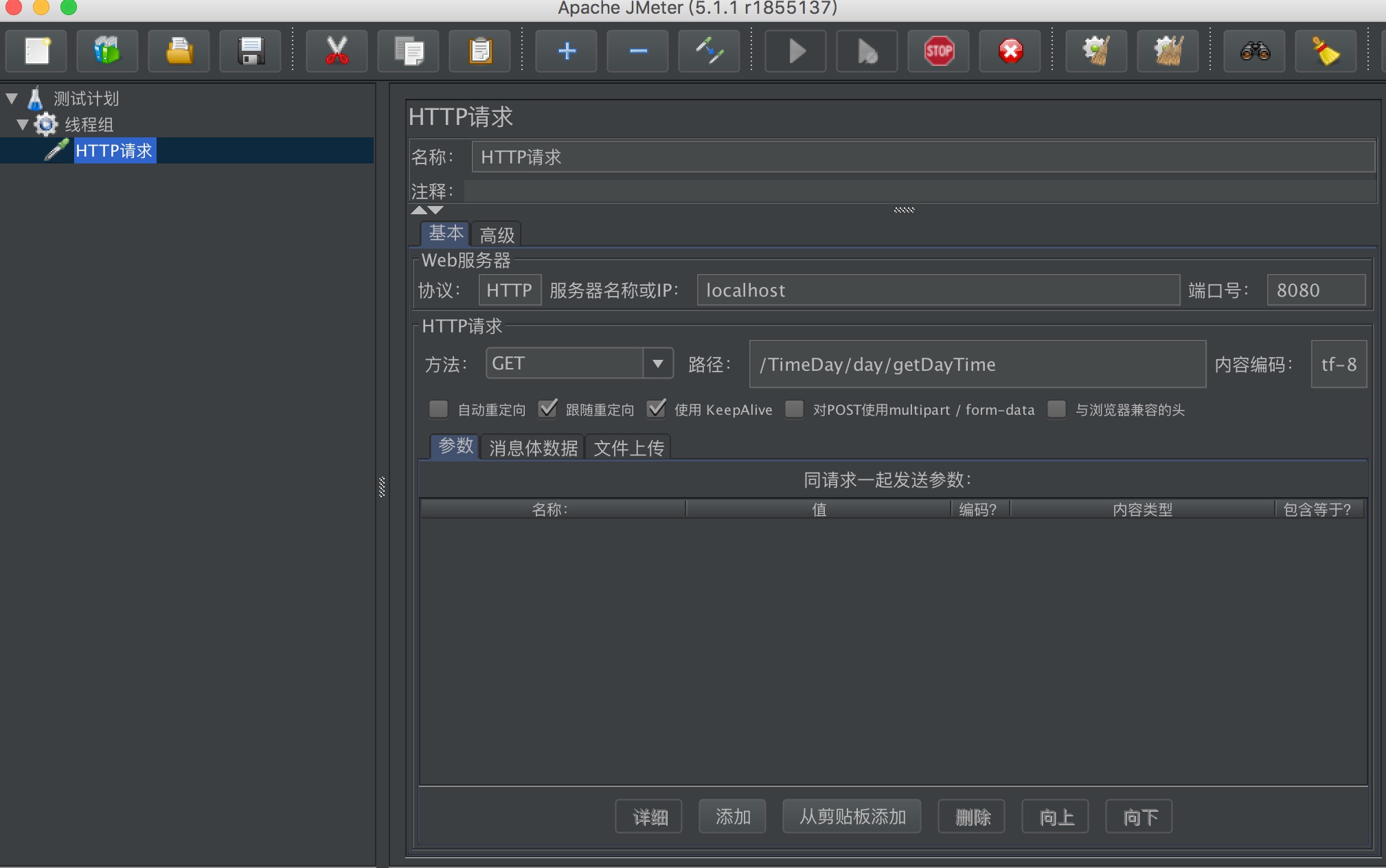Click the 包含等于? column header
1386x868 pixels.
tap(1319, 509)
